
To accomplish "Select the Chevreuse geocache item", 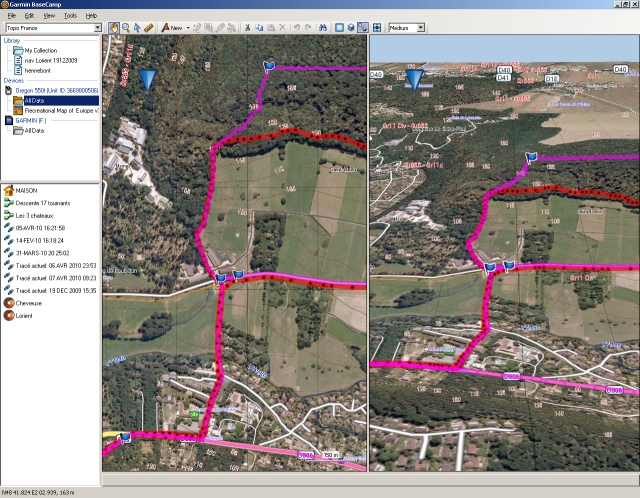I will tap(29, 303).
